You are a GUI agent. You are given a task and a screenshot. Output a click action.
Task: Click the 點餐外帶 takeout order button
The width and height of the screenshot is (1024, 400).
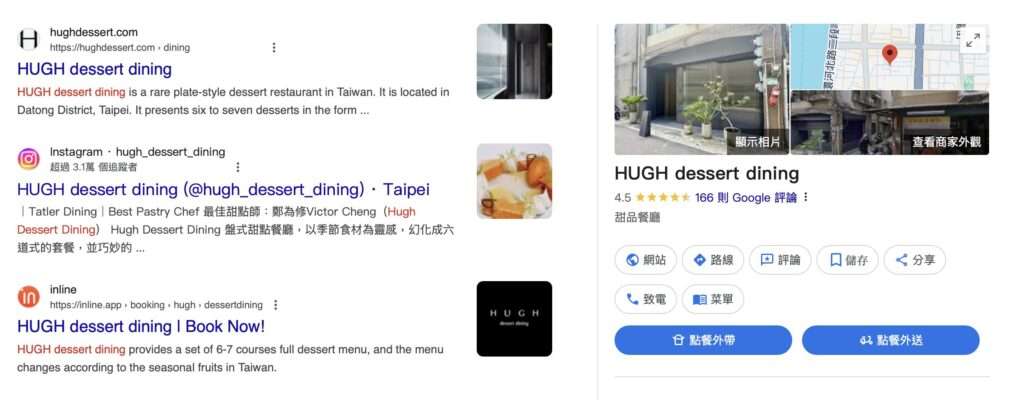pyautogui.click(x=703, y=341)
